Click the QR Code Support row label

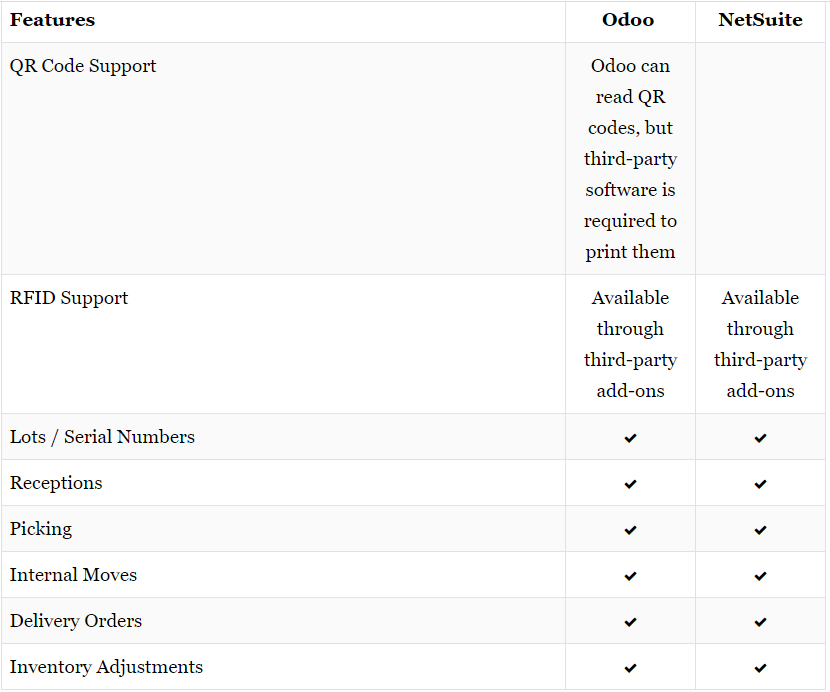click(83, 66)
